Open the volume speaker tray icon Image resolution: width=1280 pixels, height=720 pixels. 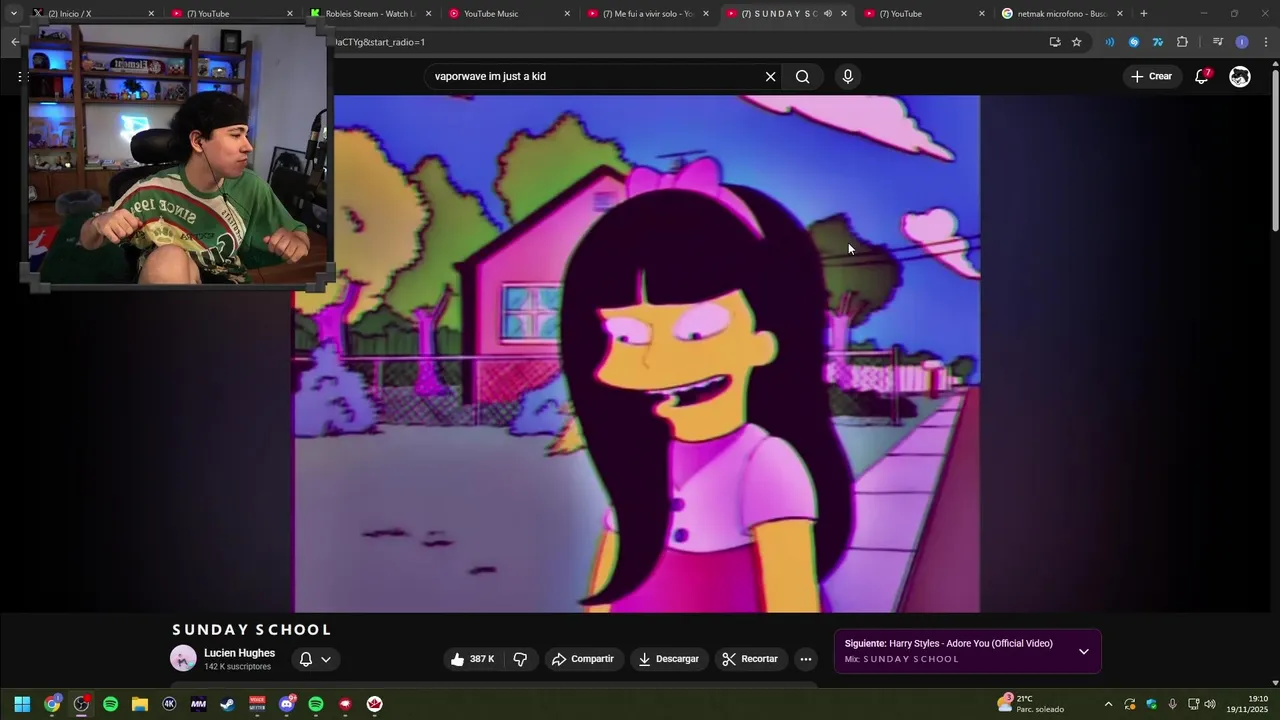(x=1211, y=704)
